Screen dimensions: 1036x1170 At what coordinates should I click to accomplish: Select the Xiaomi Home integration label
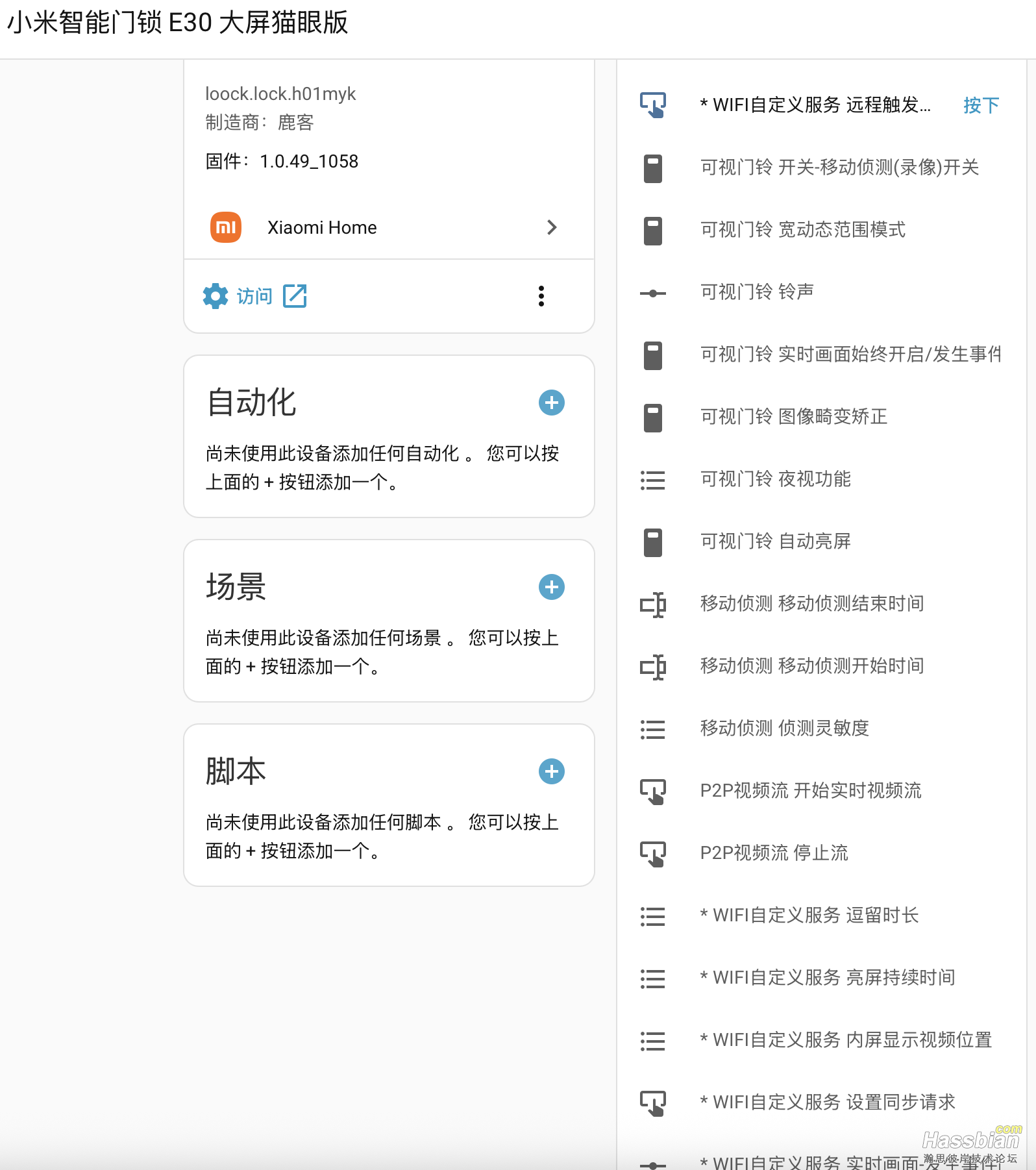pyautogui.click(x=322, y=227)
